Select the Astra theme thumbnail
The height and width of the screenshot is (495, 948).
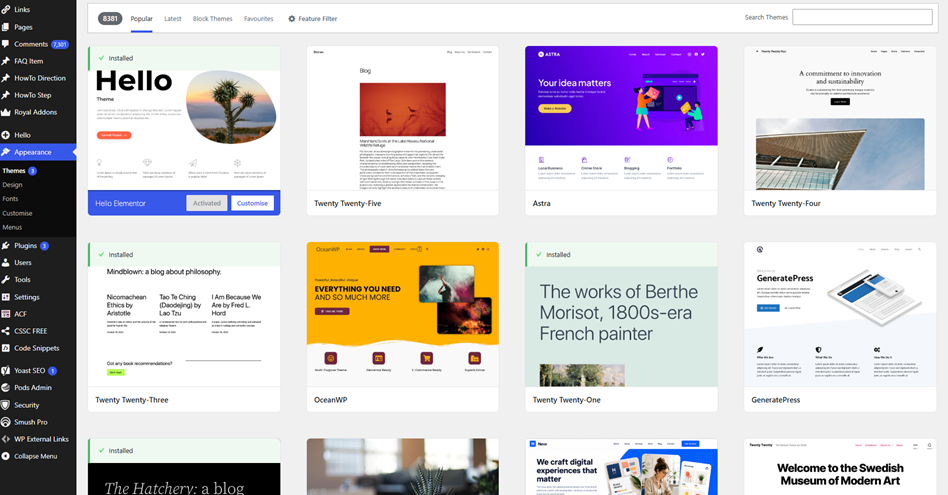(x=621, y=118)
